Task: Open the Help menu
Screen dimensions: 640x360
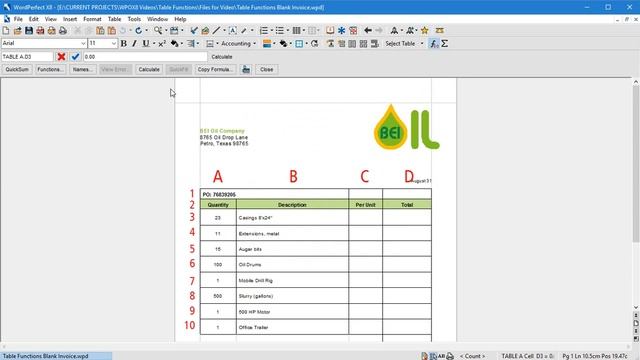Action: pyautogui.click(x=180, y=19)
